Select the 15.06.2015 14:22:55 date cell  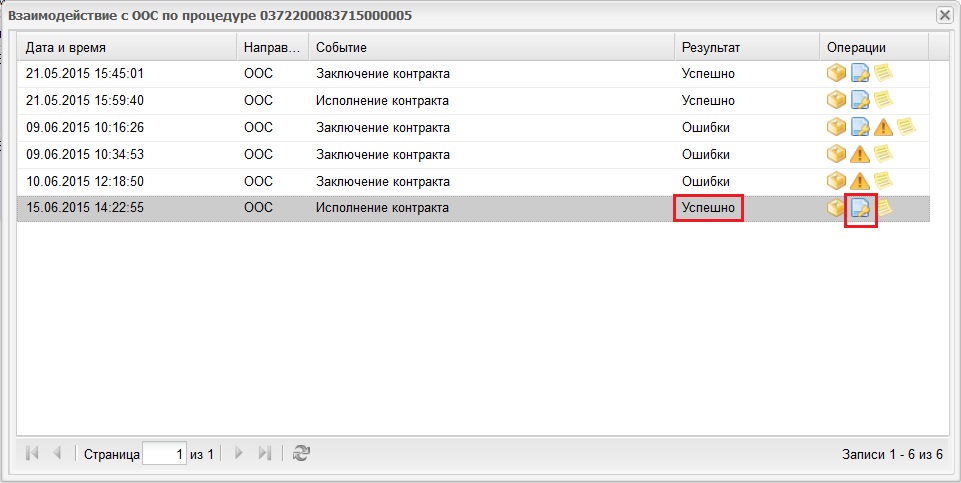click(85, 208)
